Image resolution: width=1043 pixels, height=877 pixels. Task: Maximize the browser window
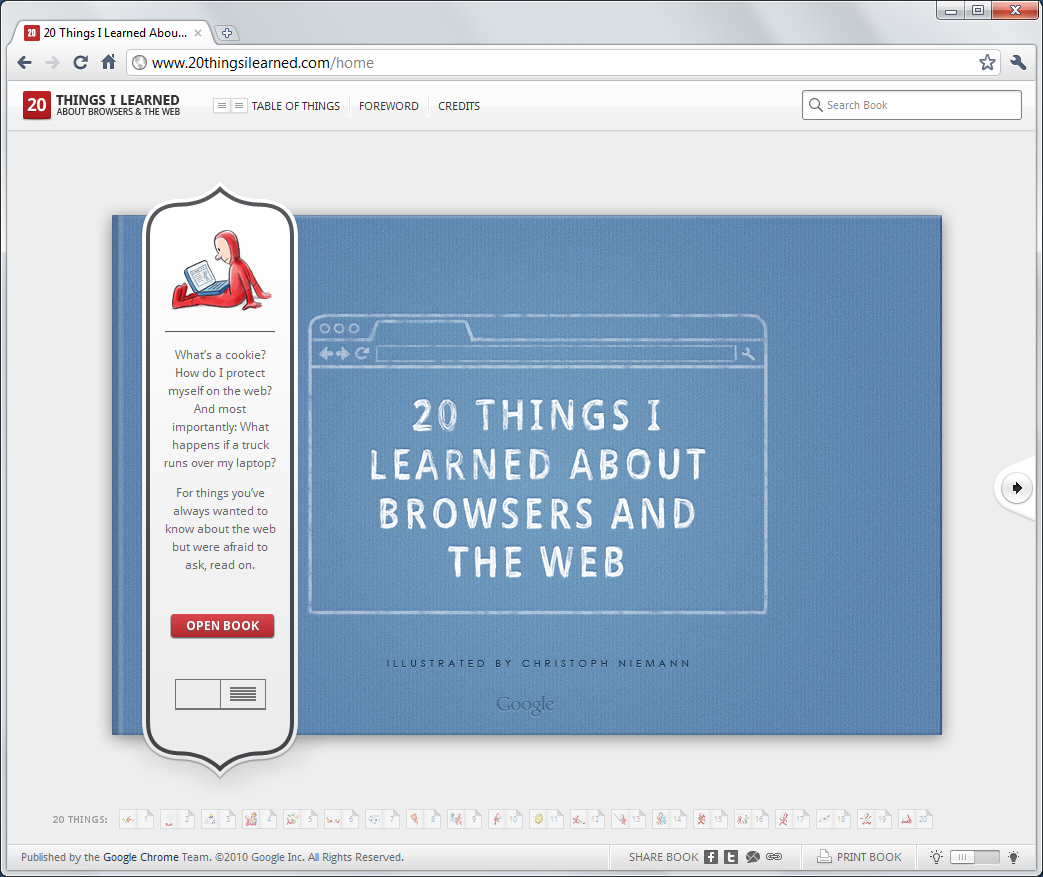(x=978, y=11)
